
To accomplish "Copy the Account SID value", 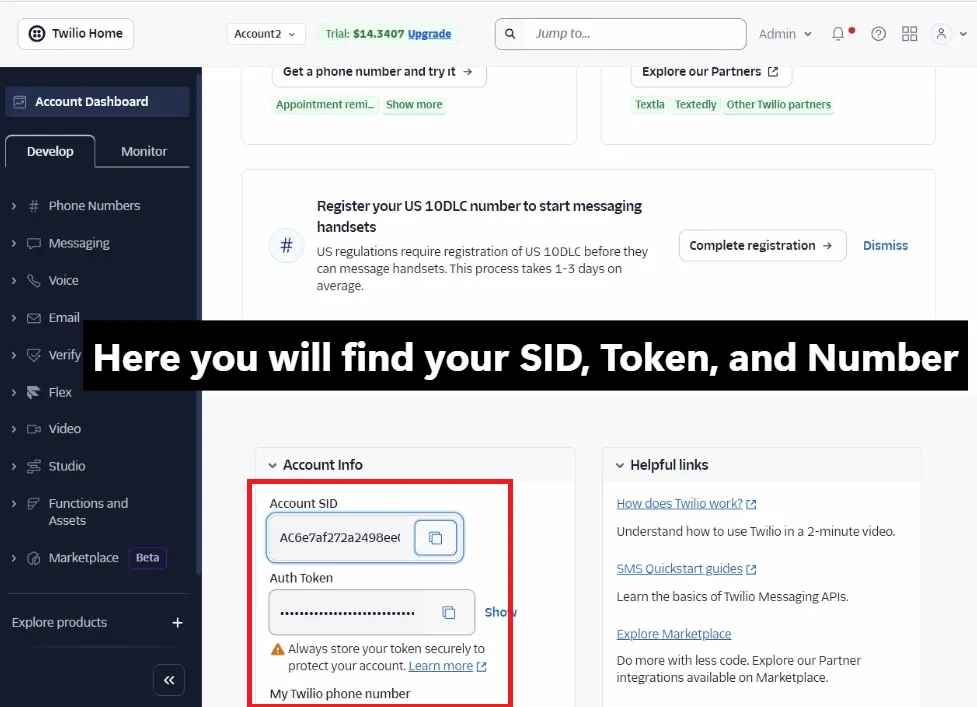I will pyautogui.click(x=435, y=537).
